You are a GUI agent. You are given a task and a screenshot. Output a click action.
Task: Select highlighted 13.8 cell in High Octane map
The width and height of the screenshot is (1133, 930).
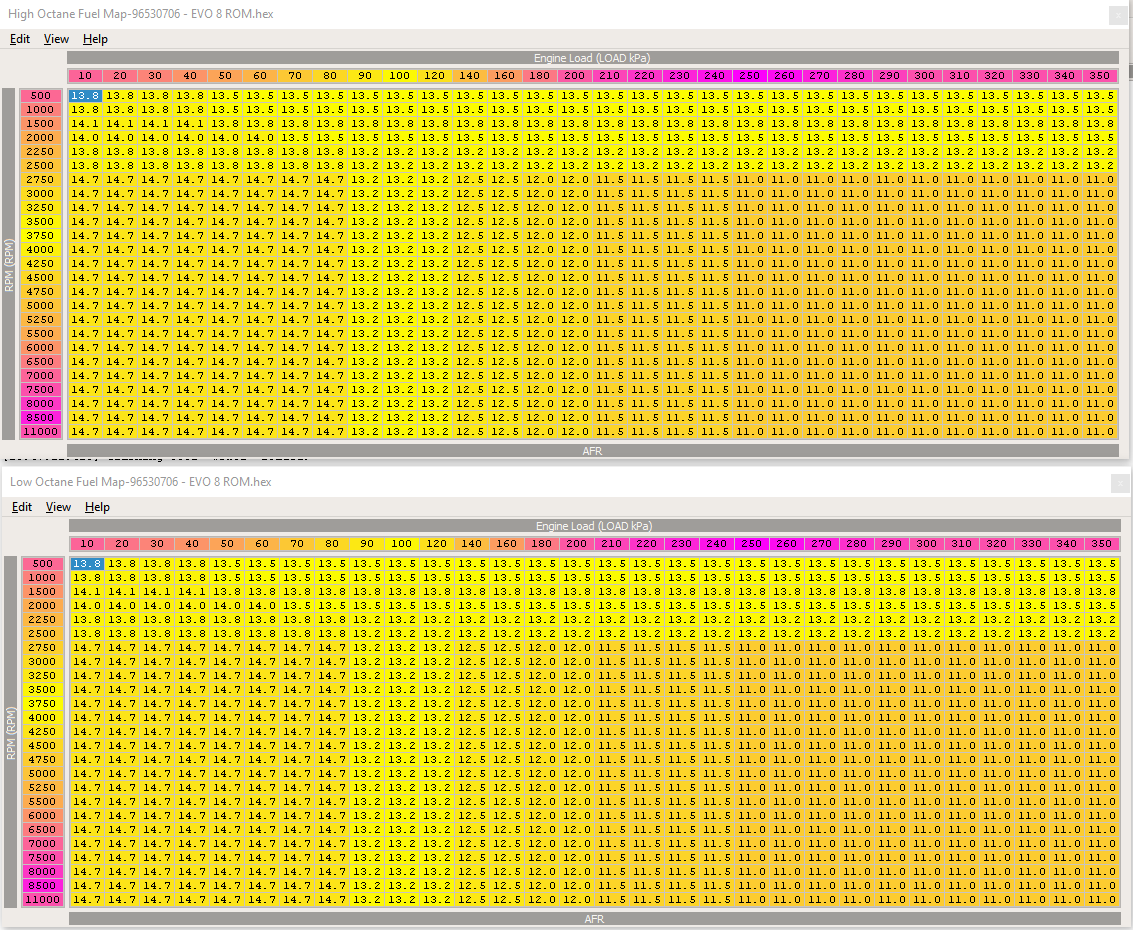(x=85, y=95)
